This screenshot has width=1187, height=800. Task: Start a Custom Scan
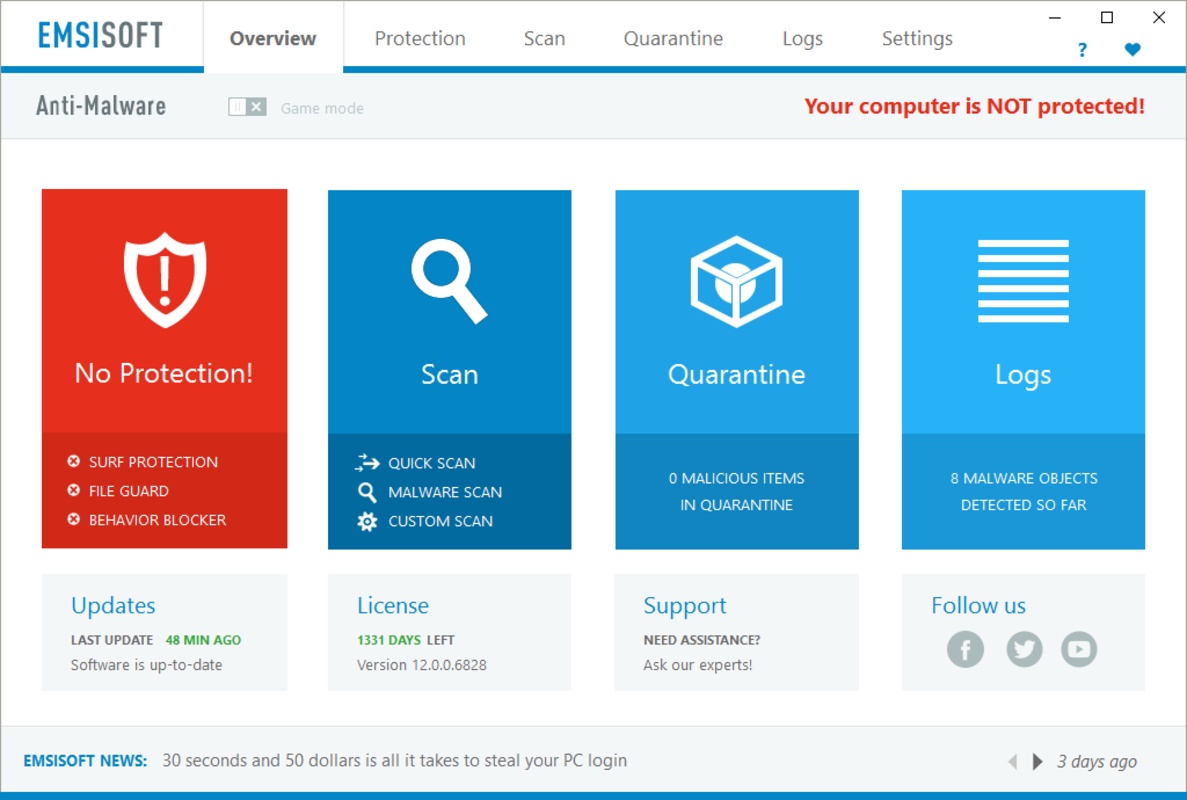[441, 521]
